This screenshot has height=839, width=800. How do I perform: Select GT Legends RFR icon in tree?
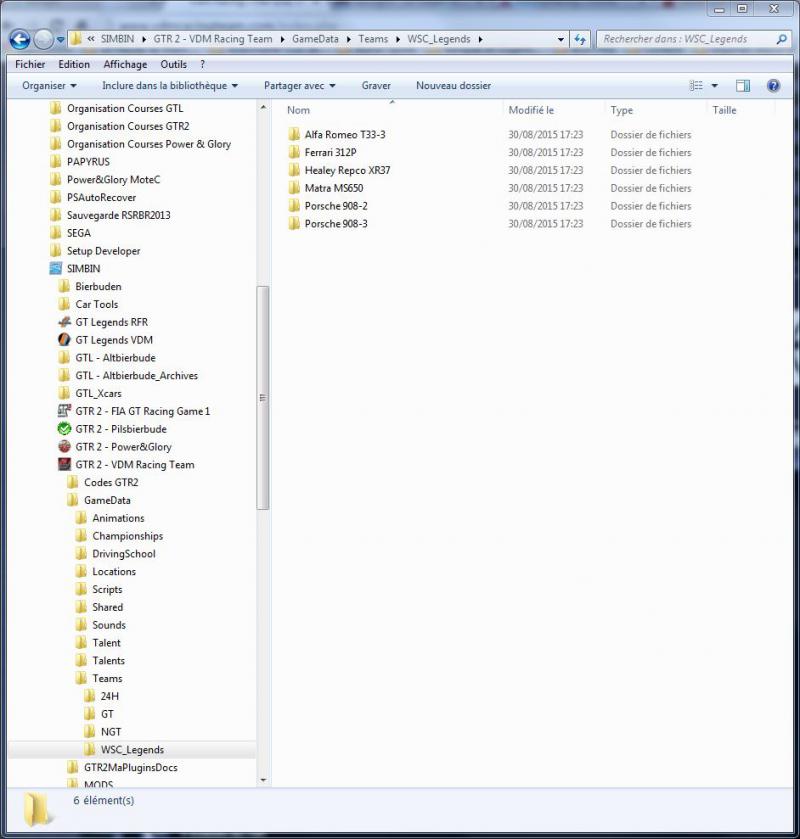pyautogui.click(x=64, y=322)
